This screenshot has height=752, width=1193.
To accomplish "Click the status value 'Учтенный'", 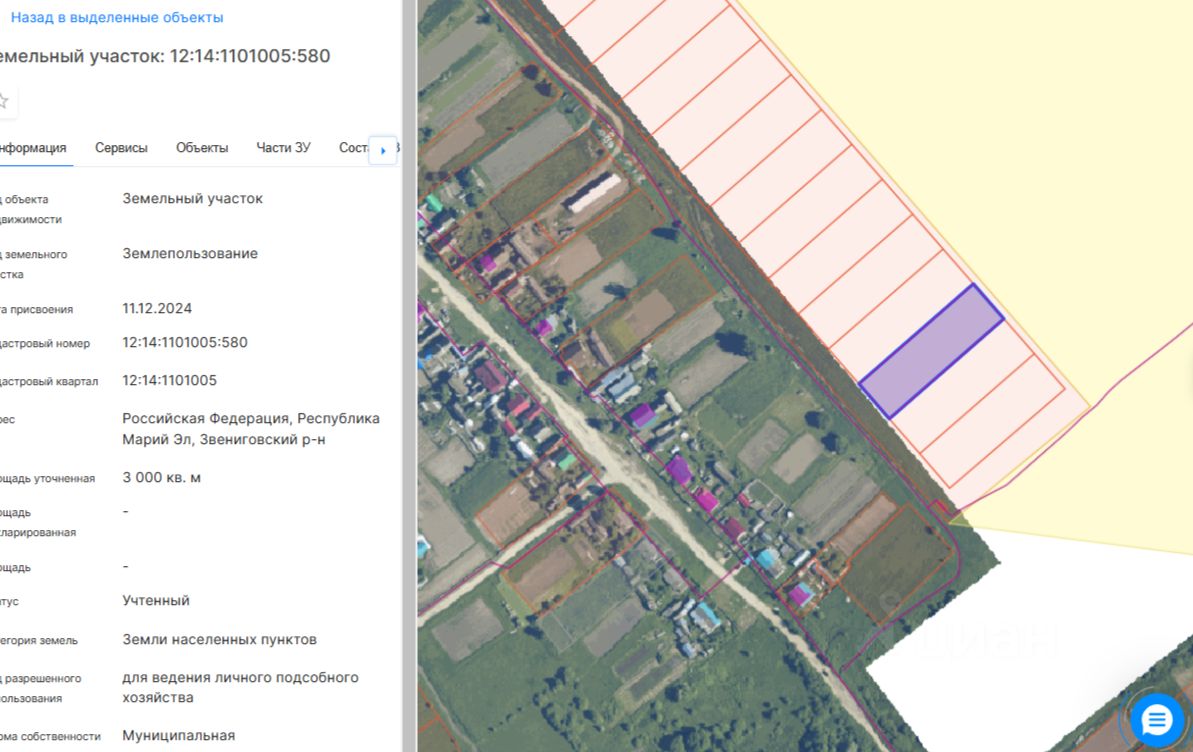I will (x=156, y=601).
